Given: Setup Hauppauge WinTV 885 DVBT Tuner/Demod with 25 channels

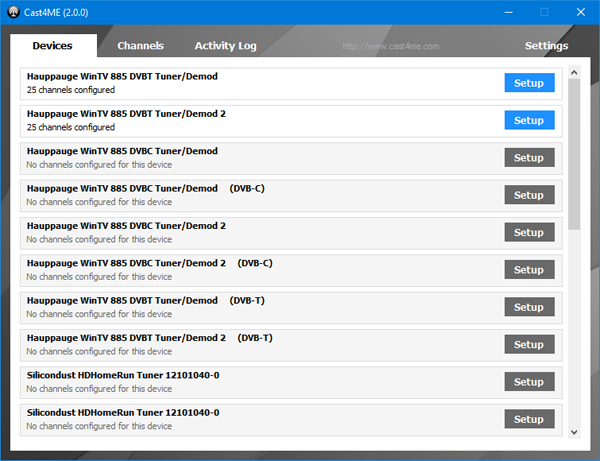Looking at the screenshot, I should pyautogui.click(x=529, y=83).
